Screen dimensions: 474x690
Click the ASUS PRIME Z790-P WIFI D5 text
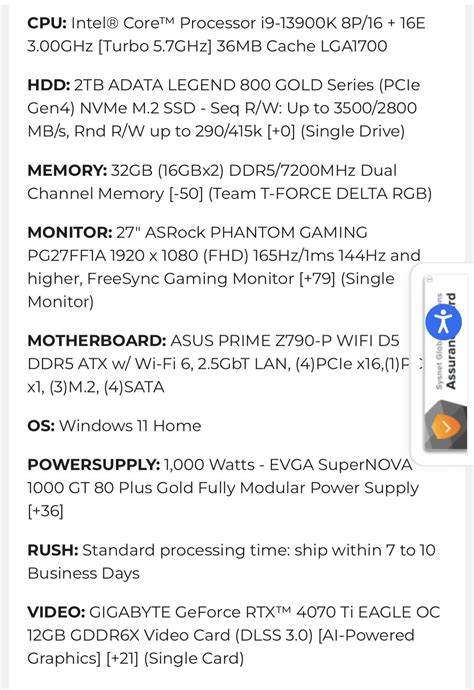click(285, 341)
